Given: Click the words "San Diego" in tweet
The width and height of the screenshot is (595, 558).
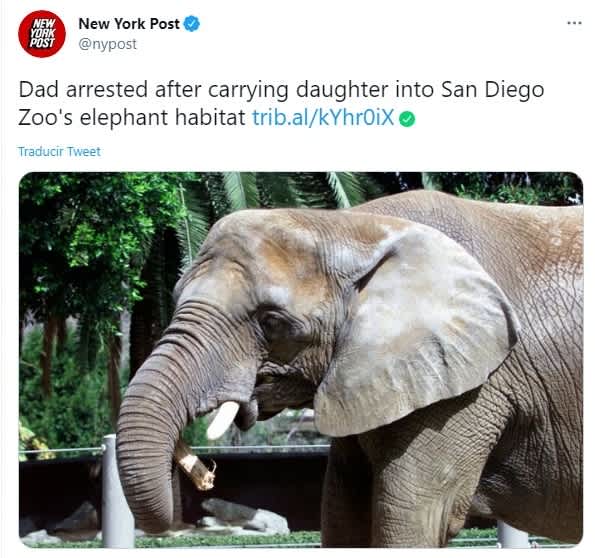Looking at the screenshot, I should coord(493,90).
